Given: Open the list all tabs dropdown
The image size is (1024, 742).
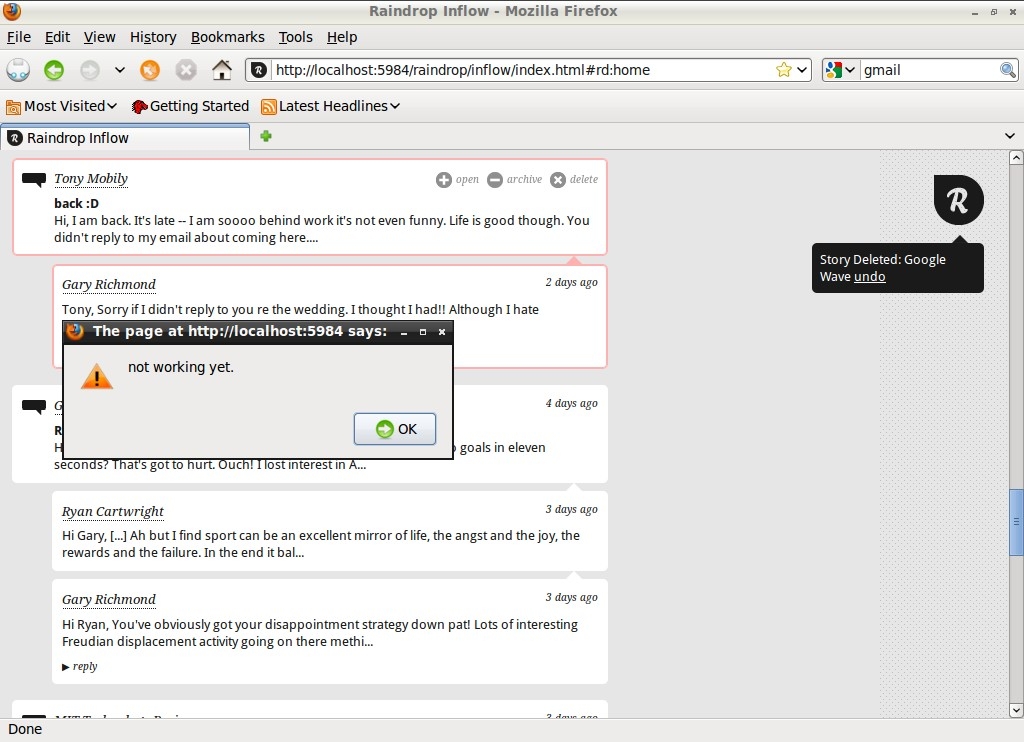Looking at the screenshot, I should [1010, 136].
